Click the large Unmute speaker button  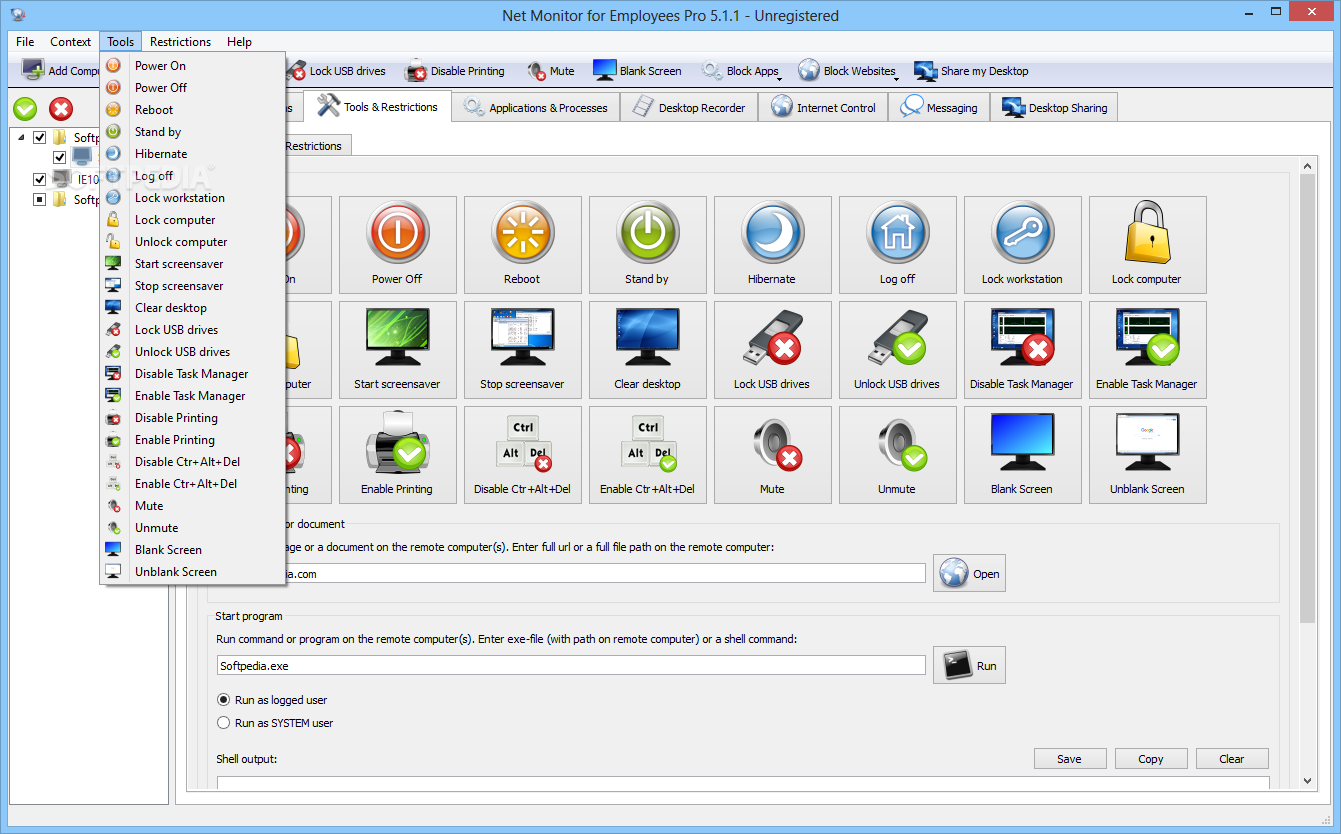tap(897, 454)
